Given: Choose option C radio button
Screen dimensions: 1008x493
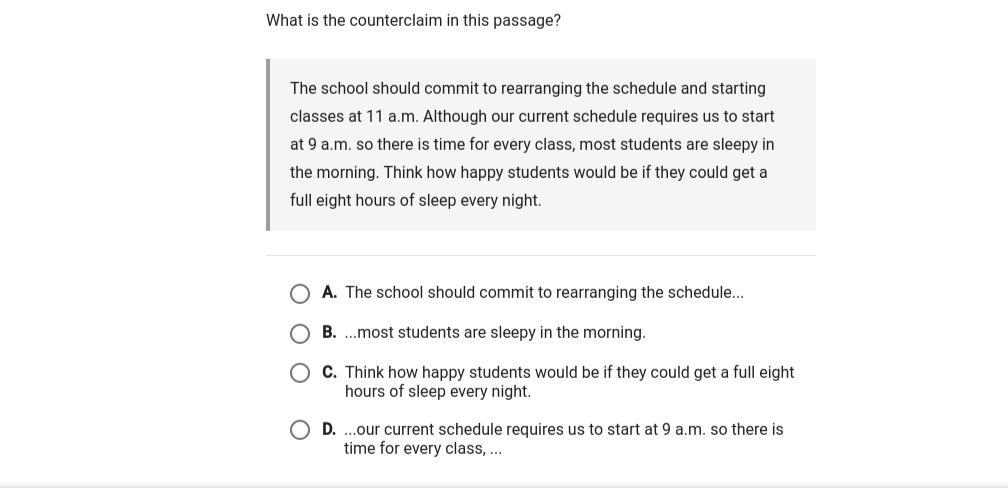Looking at the screenshot, I should [x=300, y=373].
